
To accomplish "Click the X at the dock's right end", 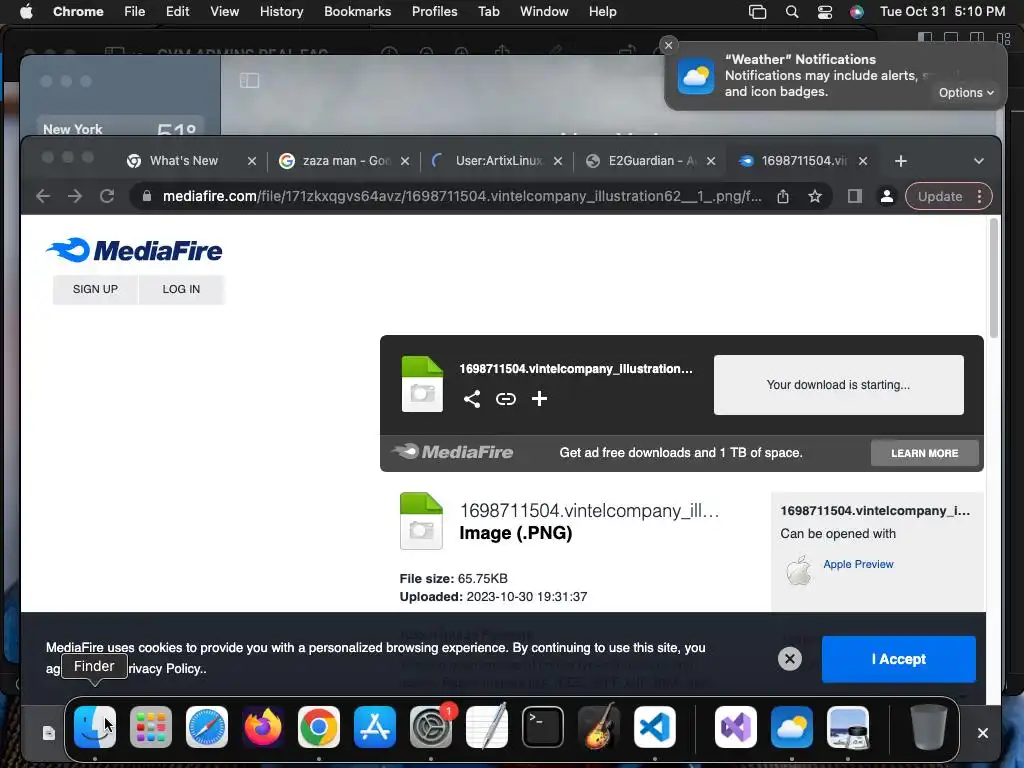I will tap(982, 733).
